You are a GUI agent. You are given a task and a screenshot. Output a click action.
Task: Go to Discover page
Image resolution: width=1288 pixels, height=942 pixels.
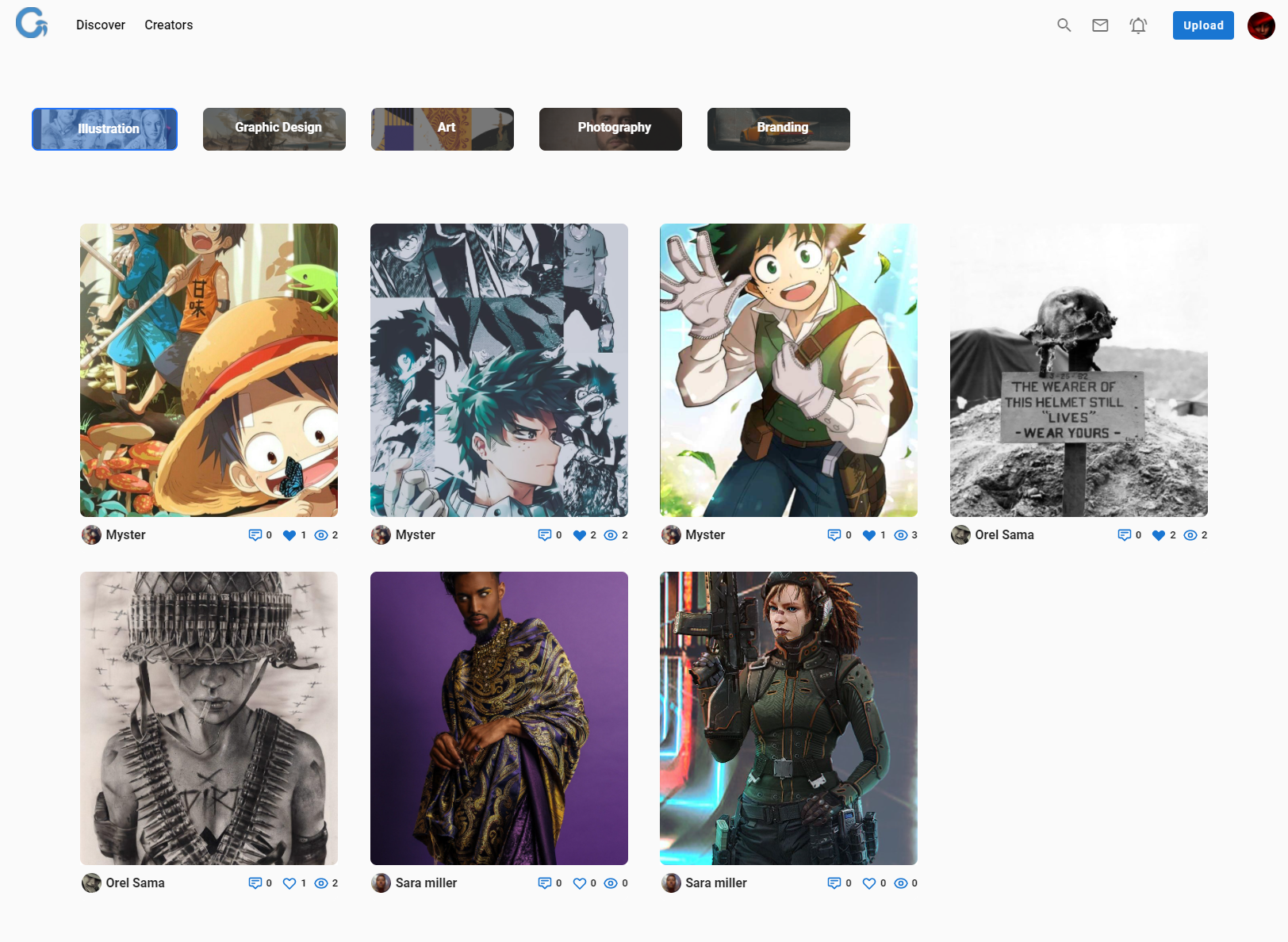(x=101, y=25)
